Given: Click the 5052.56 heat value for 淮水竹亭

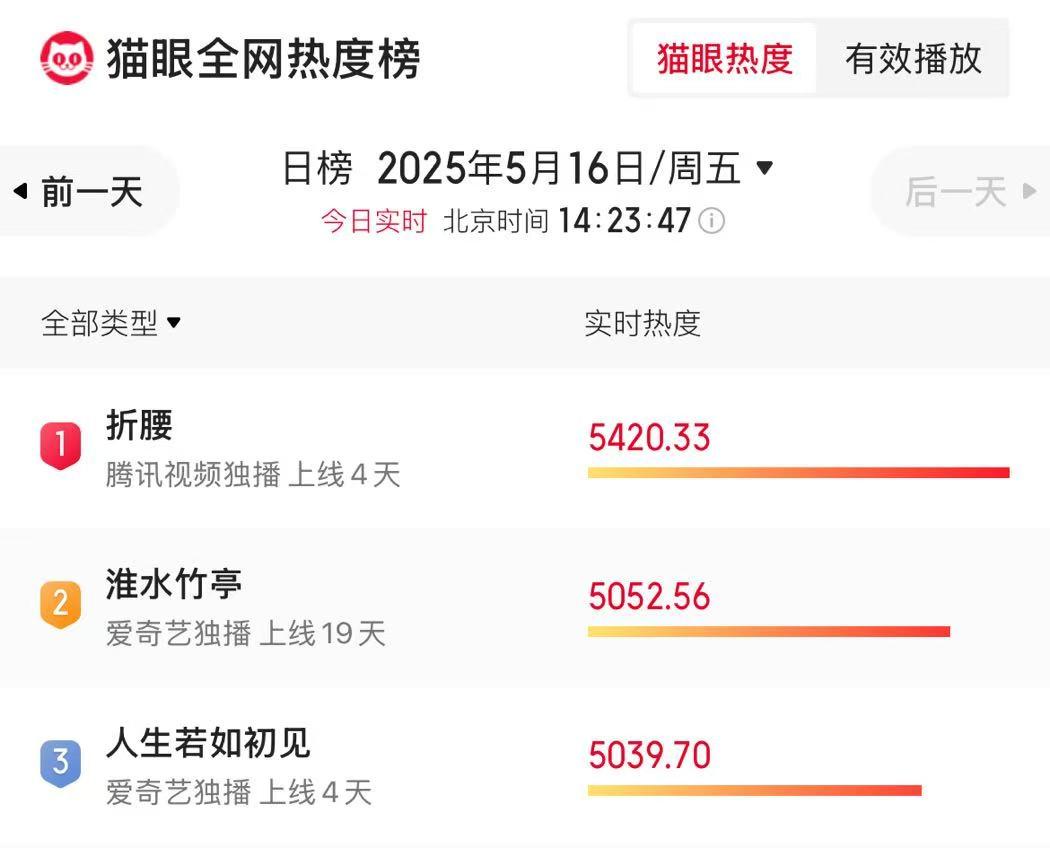Looking at the screenshot, I should [x=650, y=596].
